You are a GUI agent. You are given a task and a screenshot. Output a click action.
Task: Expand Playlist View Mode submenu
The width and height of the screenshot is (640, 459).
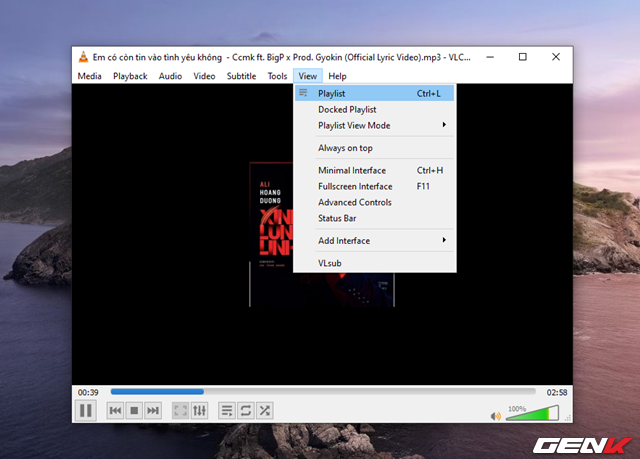375,125
